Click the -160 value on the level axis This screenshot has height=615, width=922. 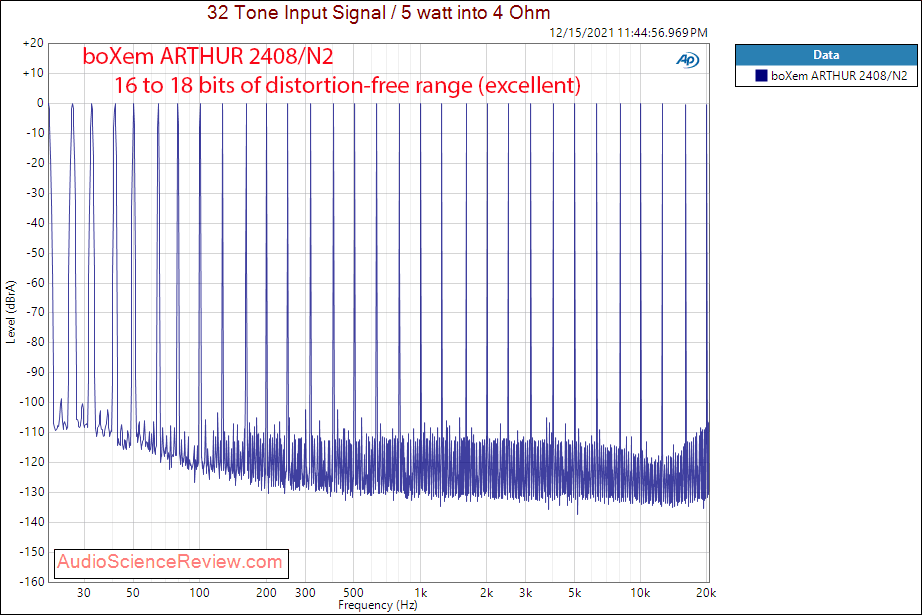pyautogui.click(x=32, y=581)
